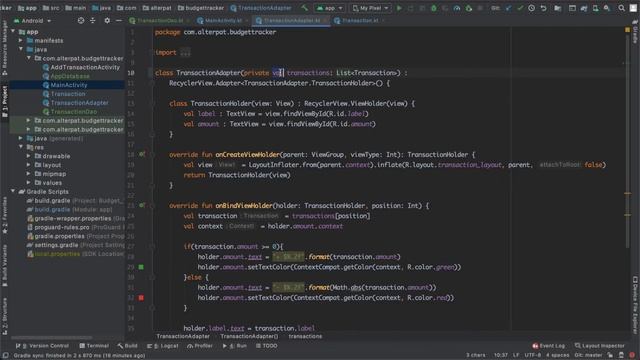Click the UTF-8 encoding in the status bar
640x360 pixels.
pos(532,355)
